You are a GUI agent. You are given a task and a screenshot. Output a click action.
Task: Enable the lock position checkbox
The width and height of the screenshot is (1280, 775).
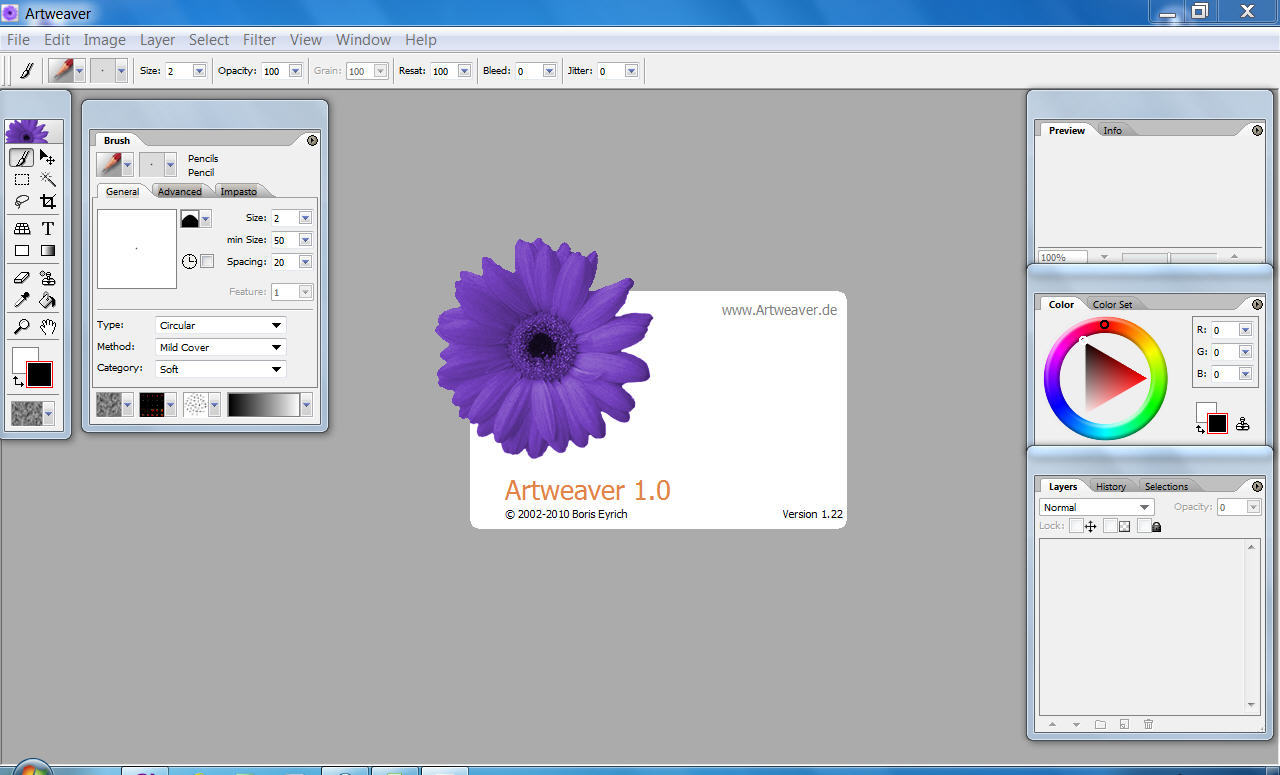pos(1076,526)
